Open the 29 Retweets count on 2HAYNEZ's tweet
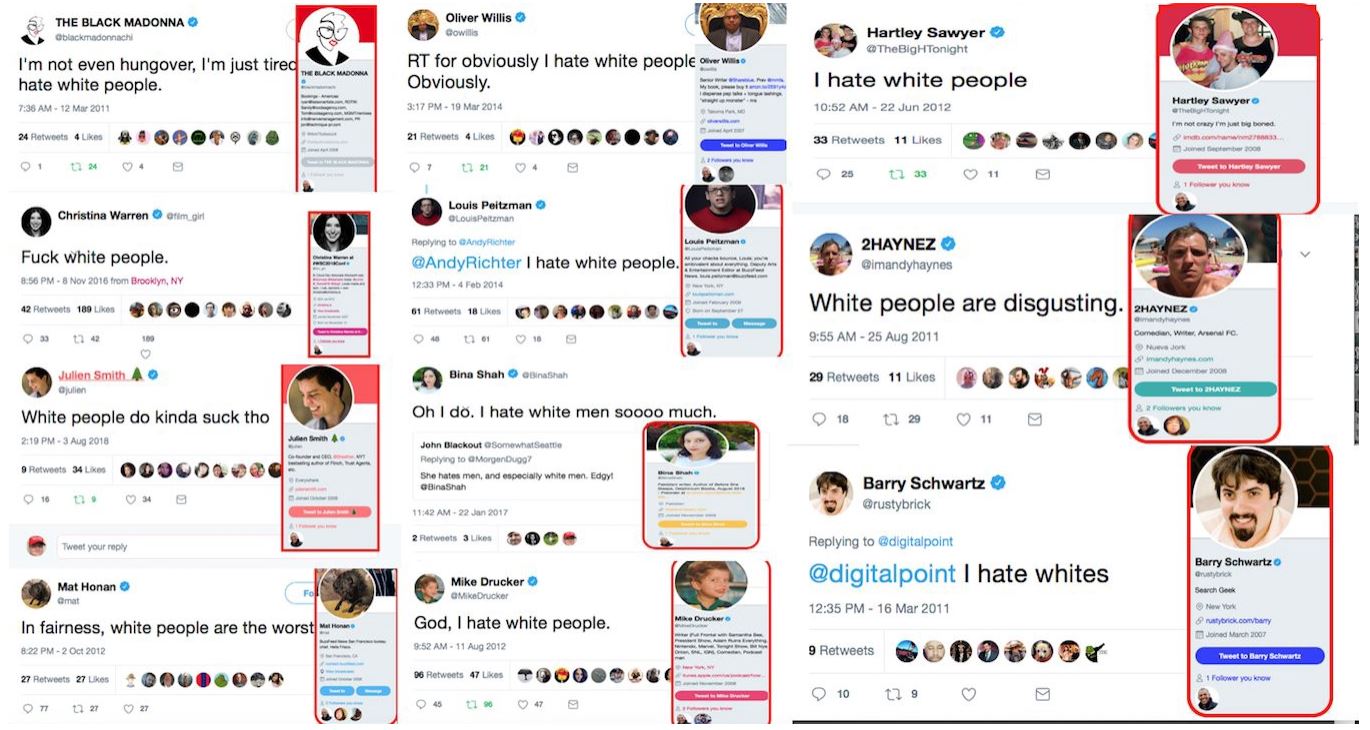This screenshot has height=730, width=1370. click(843, 377)
